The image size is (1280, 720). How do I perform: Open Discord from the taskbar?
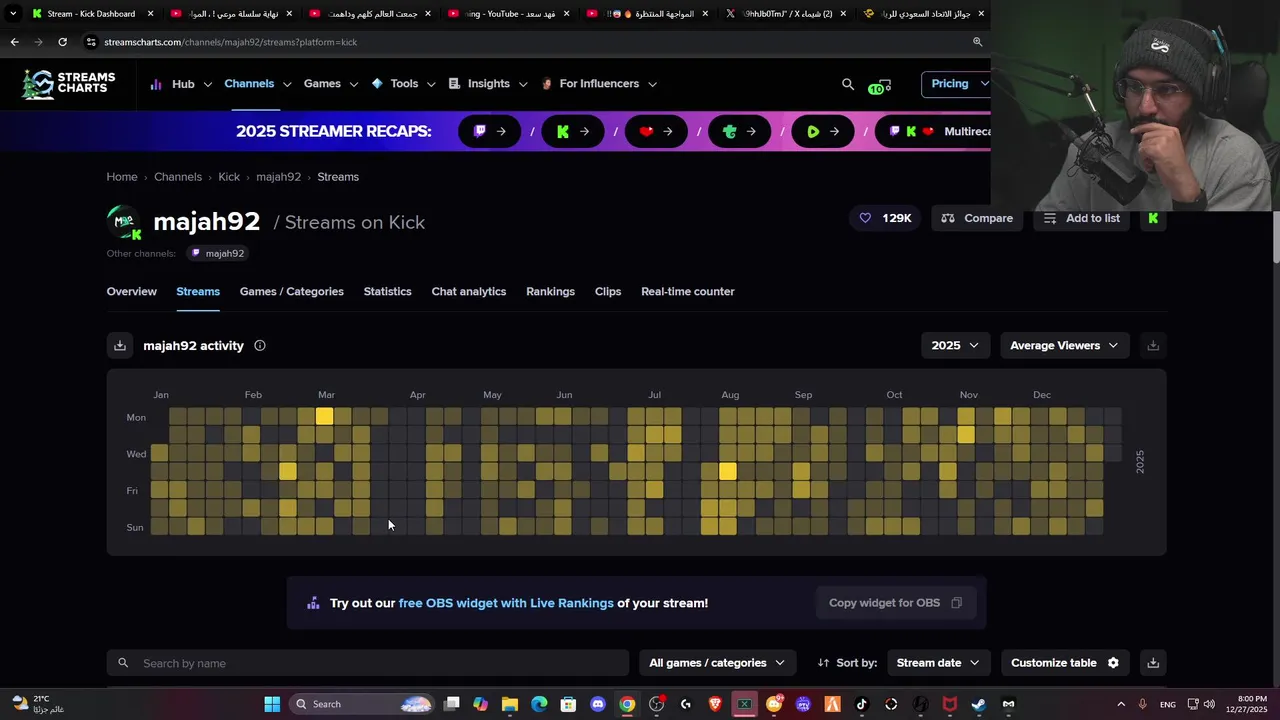(x=598, y=704)
